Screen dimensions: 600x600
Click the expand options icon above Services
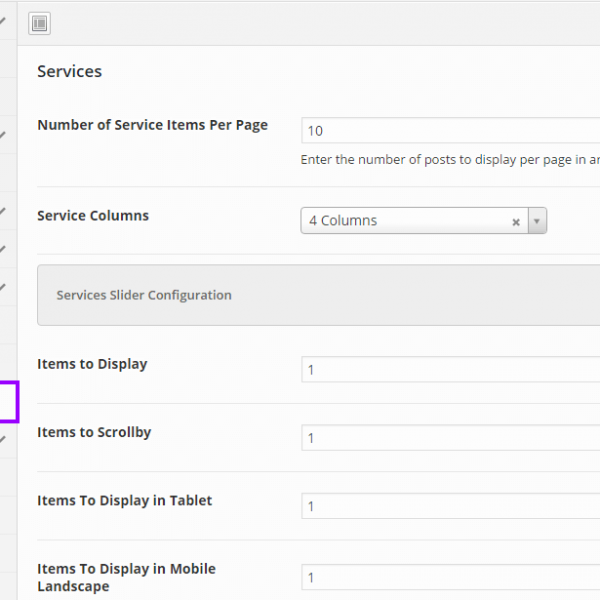click(x=40, y=23)
